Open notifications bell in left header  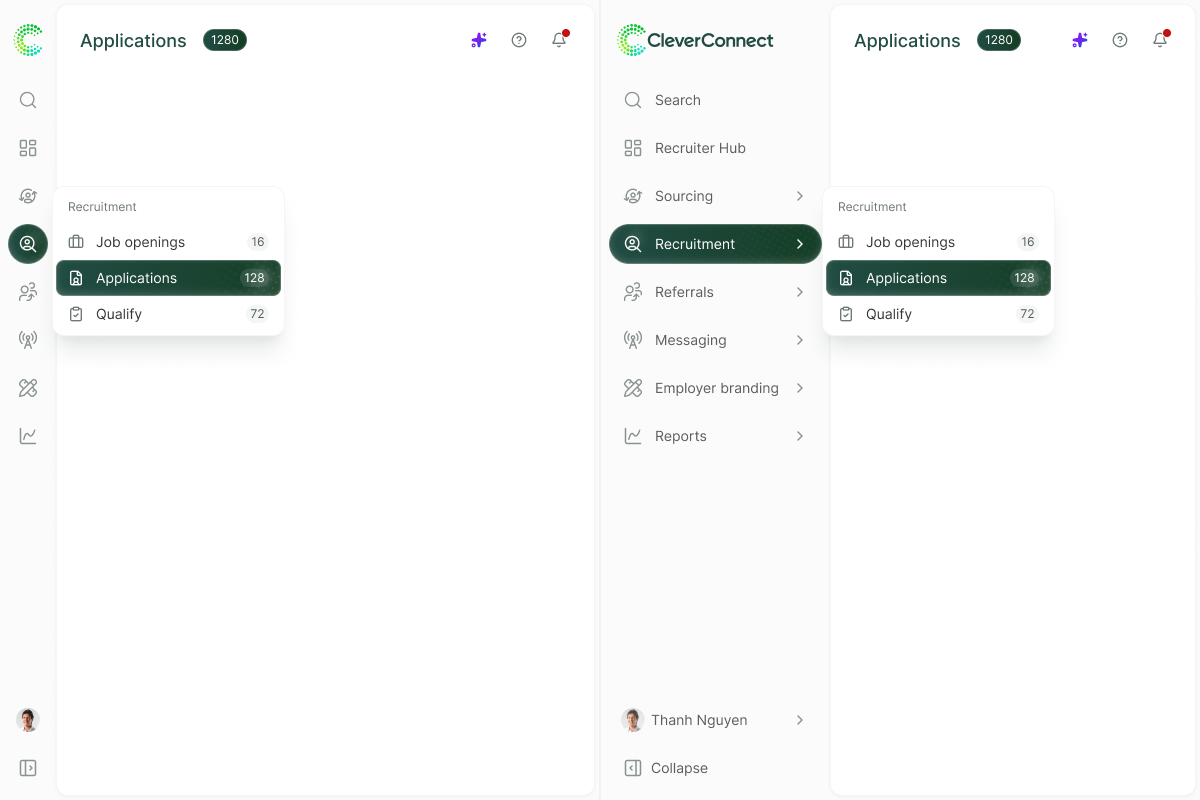559,40
